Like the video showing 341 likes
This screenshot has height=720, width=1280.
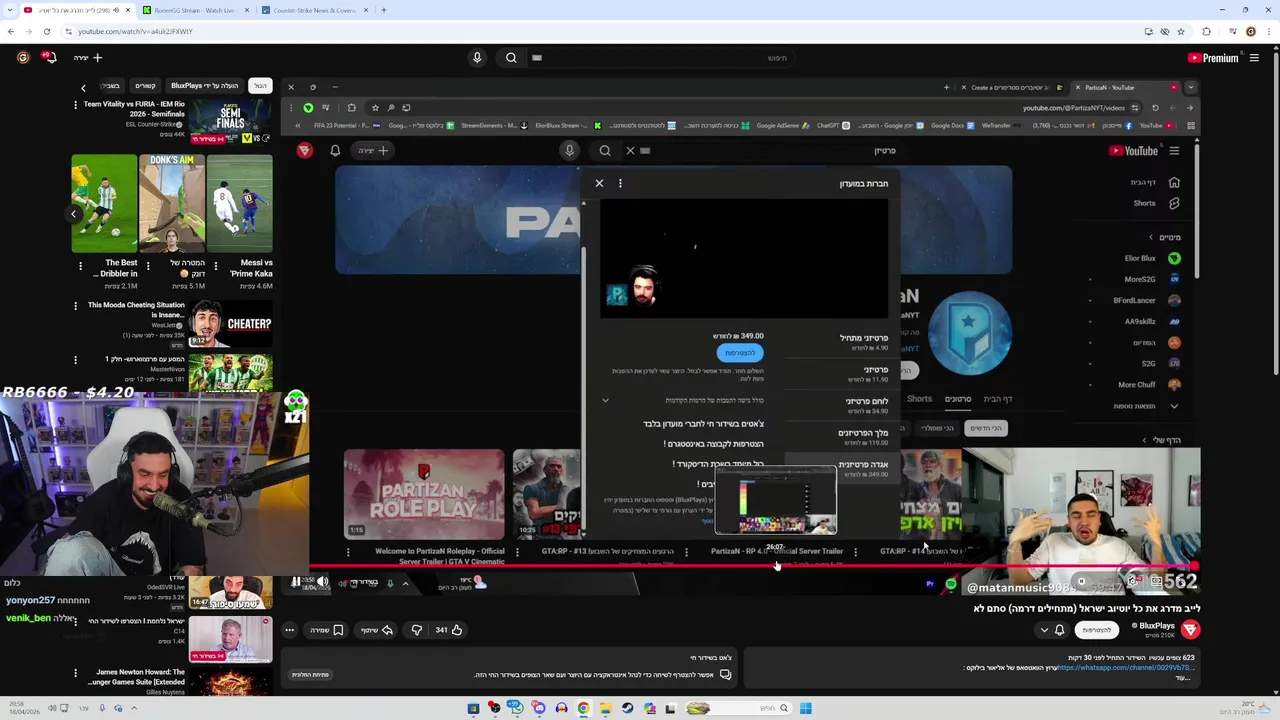click(x=449, y=630)
